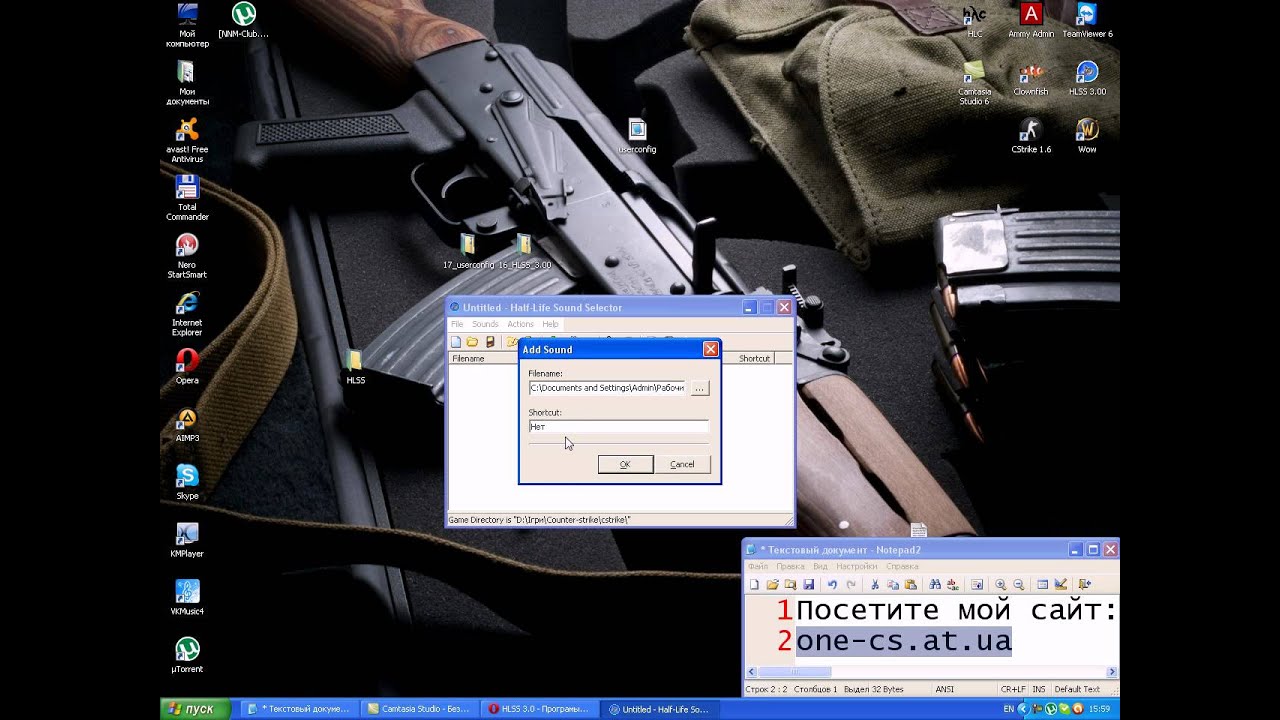Open Справка menu in Notepad2
This screenshot has width=1280, height=720.
click(x=902, y=567)
